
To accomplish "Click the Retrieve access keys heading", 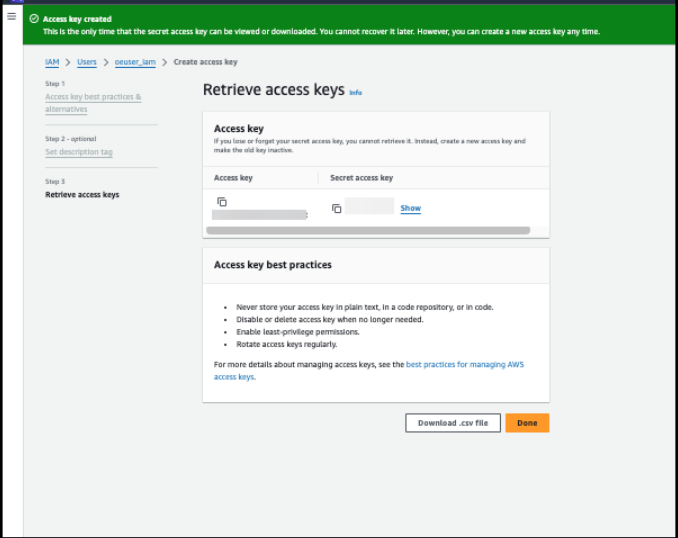I will pyautogui.click(x=273, y=90).
